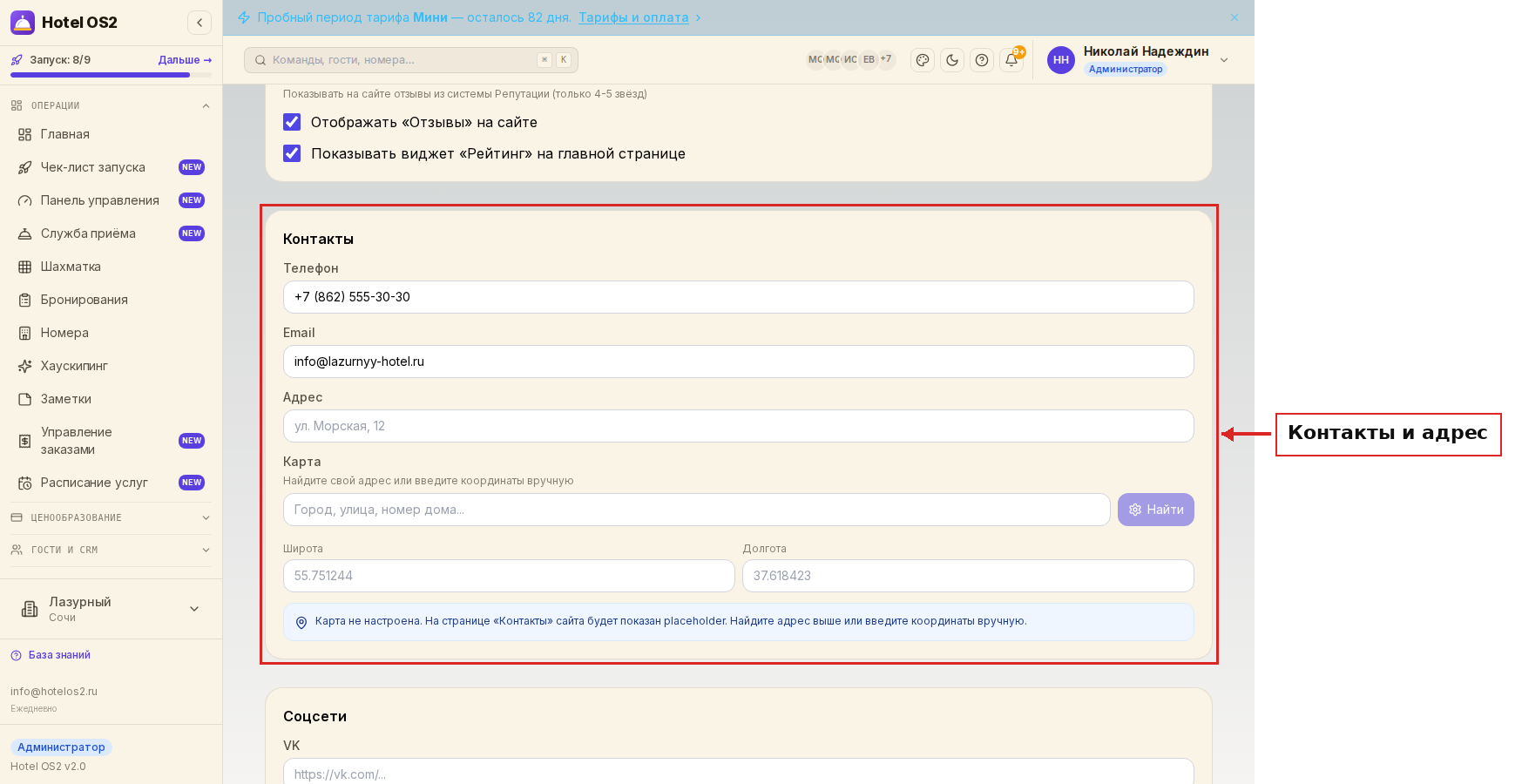1522x784 pixels.
Task: Click the HH user avatar
Action: (x=1061, y=60)
